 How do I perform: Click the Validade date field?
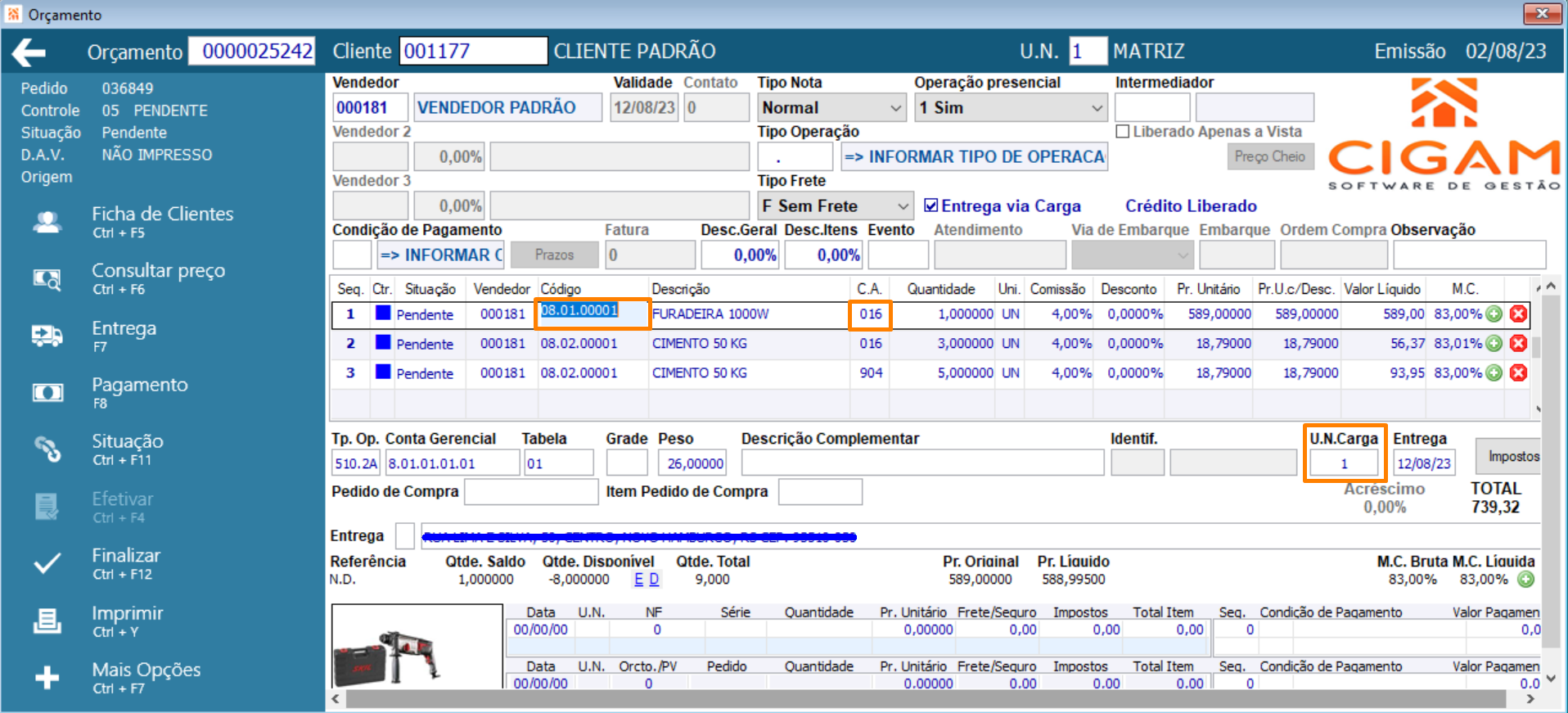tap(644, 107)
